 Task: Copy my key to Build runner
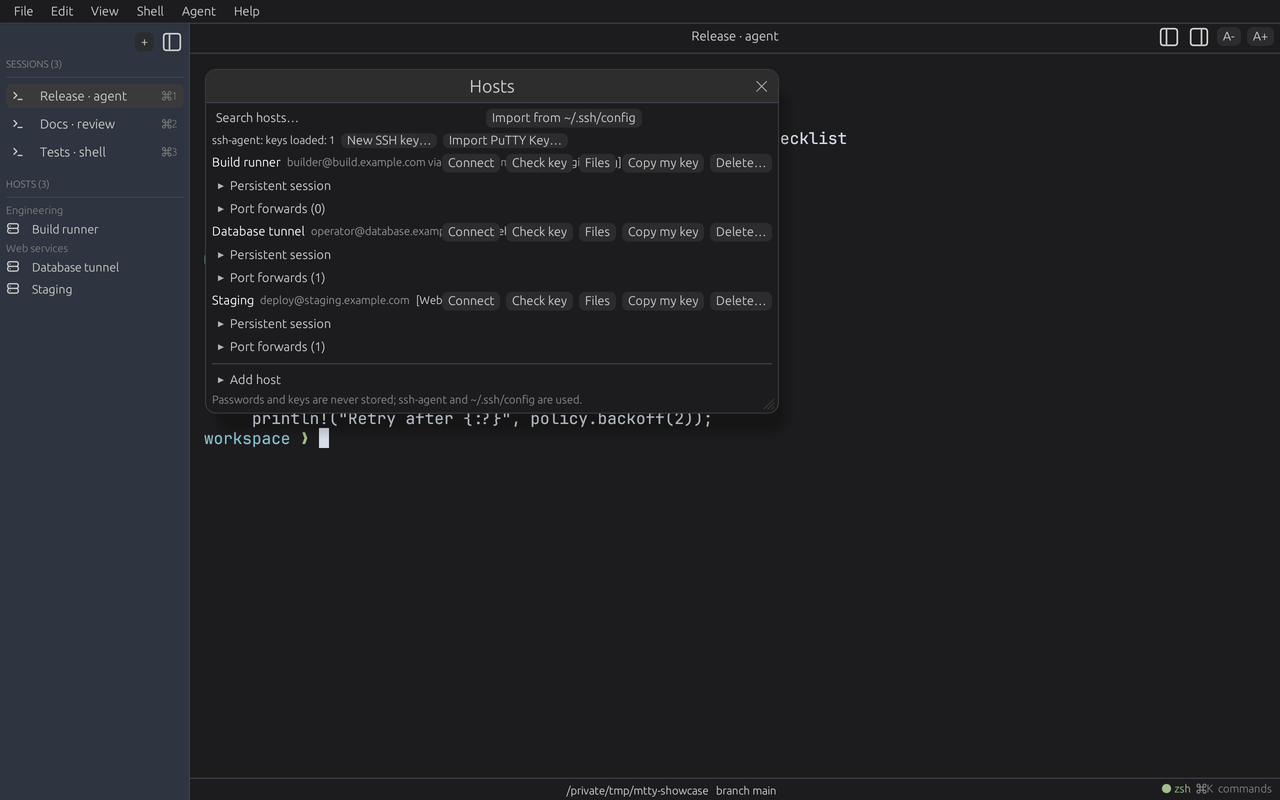coord(663,163)
